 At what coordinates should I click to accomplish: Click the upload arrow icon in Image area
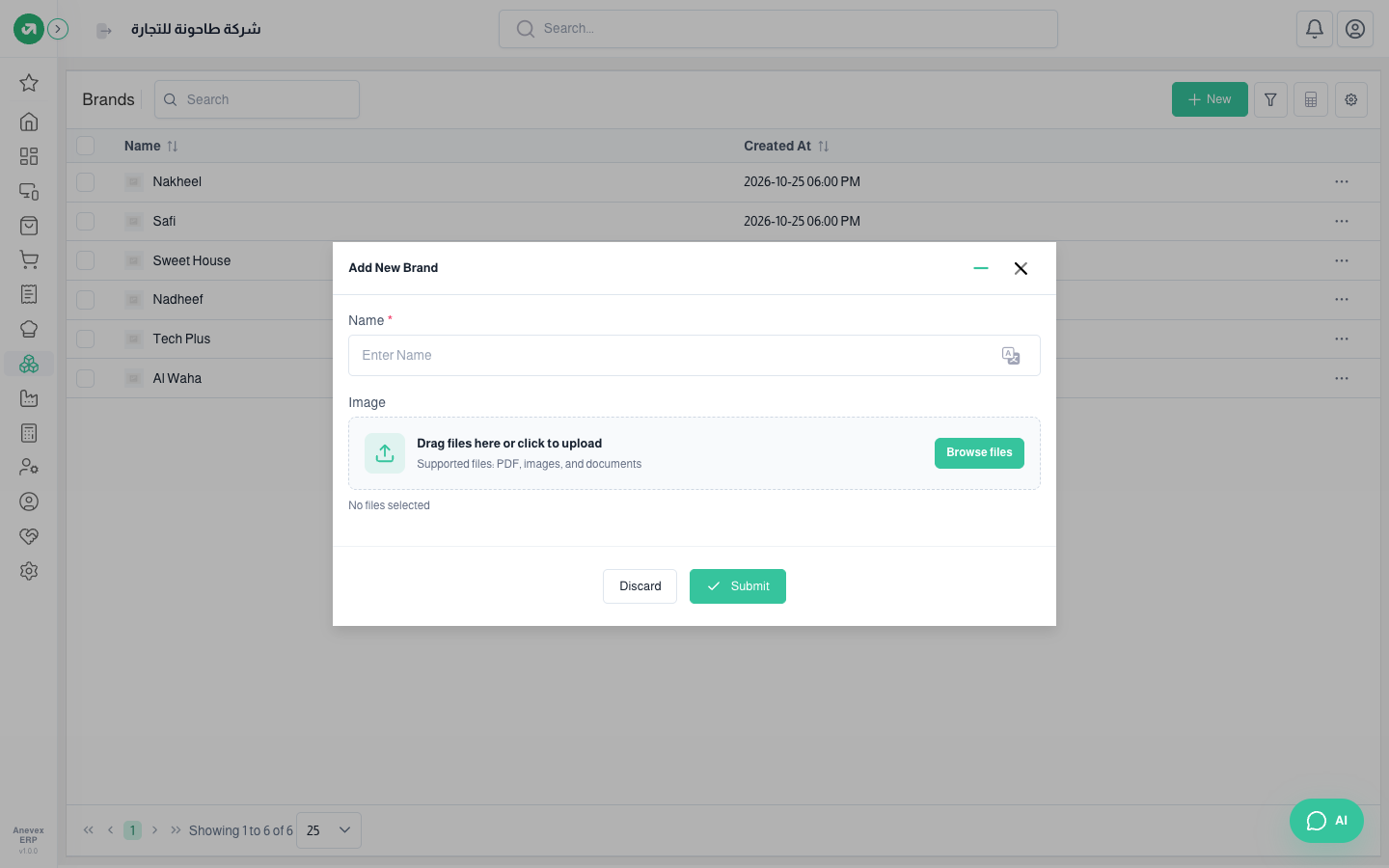click(385, 453)
